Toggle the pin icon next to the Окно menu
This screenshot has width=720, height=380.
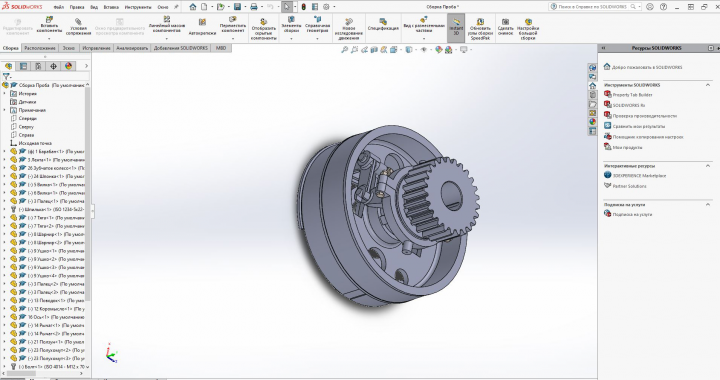[x=176, y=7]
